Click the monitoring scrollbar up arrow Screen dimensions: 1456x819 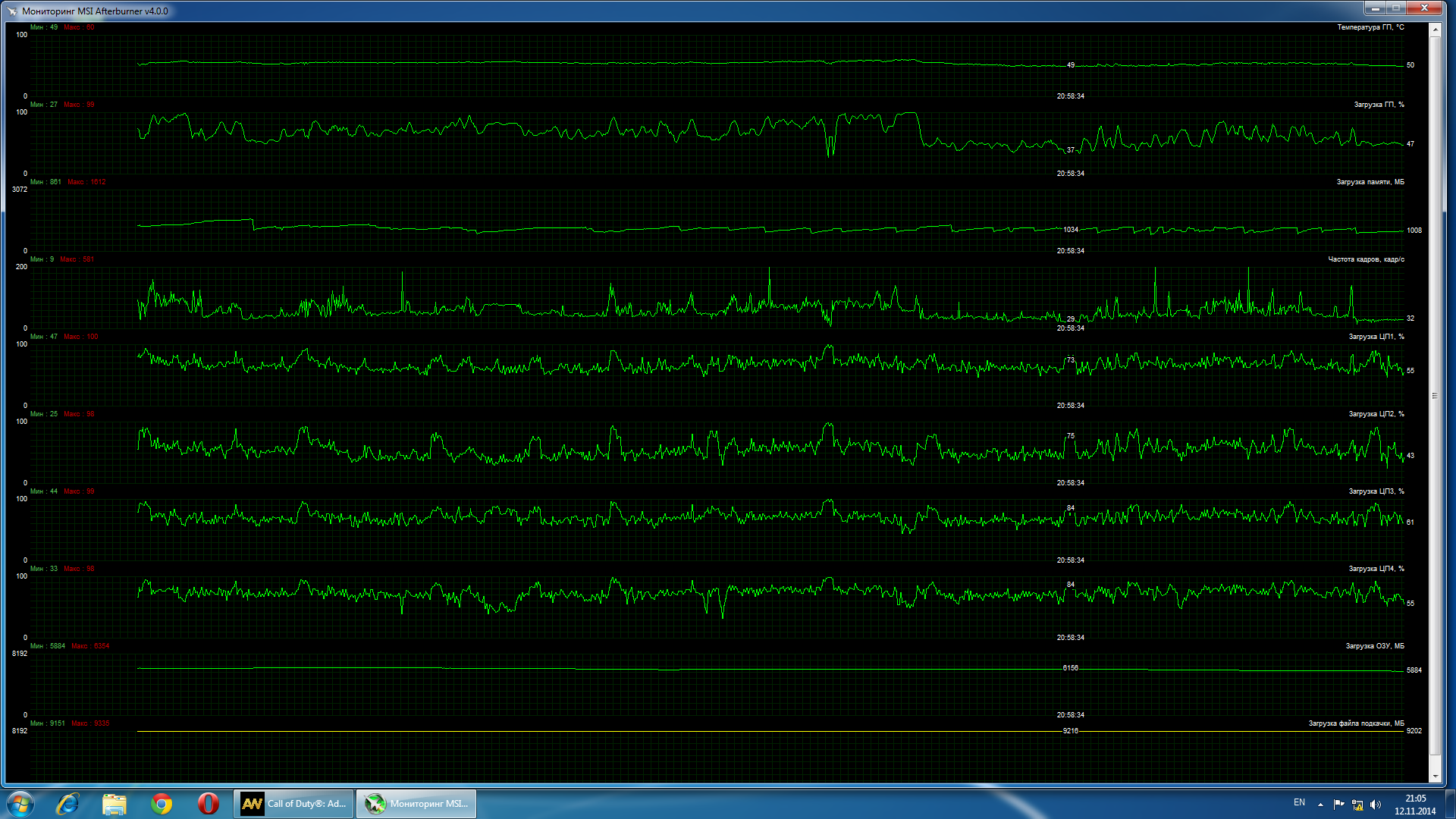click(1435, 29)
